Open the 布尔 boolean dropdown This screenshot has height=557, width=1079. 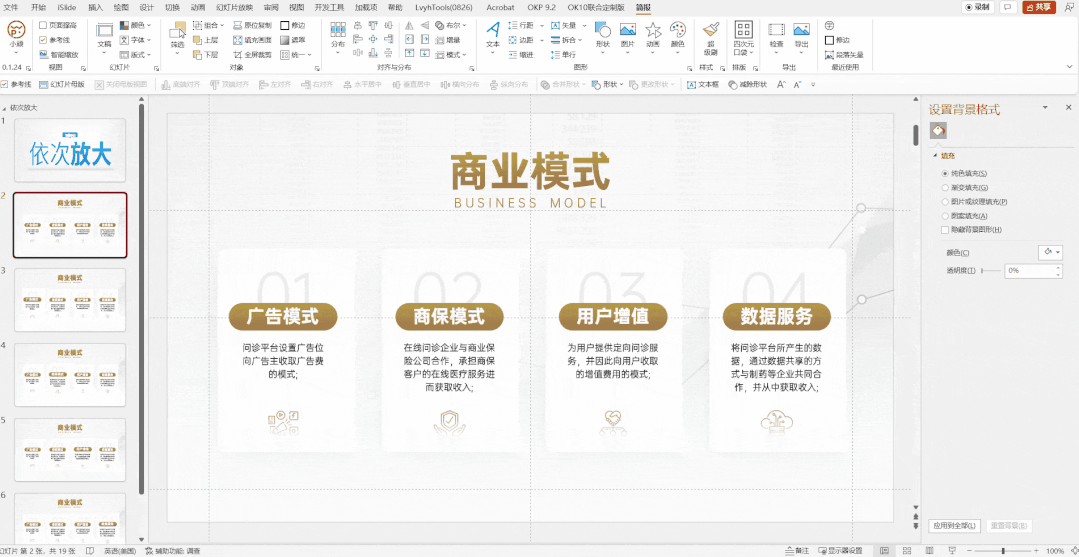point(451,25)
